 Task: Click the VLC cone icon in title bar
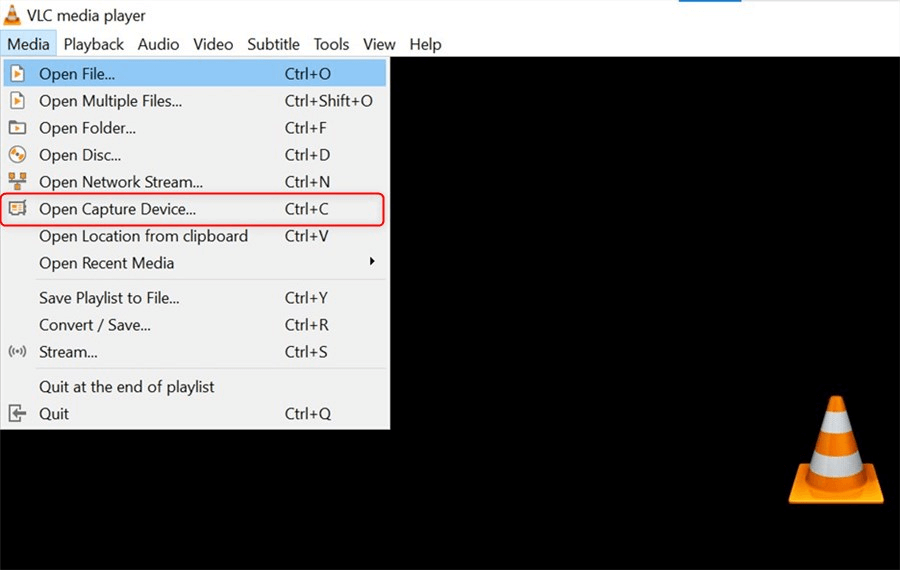[11, 14]
